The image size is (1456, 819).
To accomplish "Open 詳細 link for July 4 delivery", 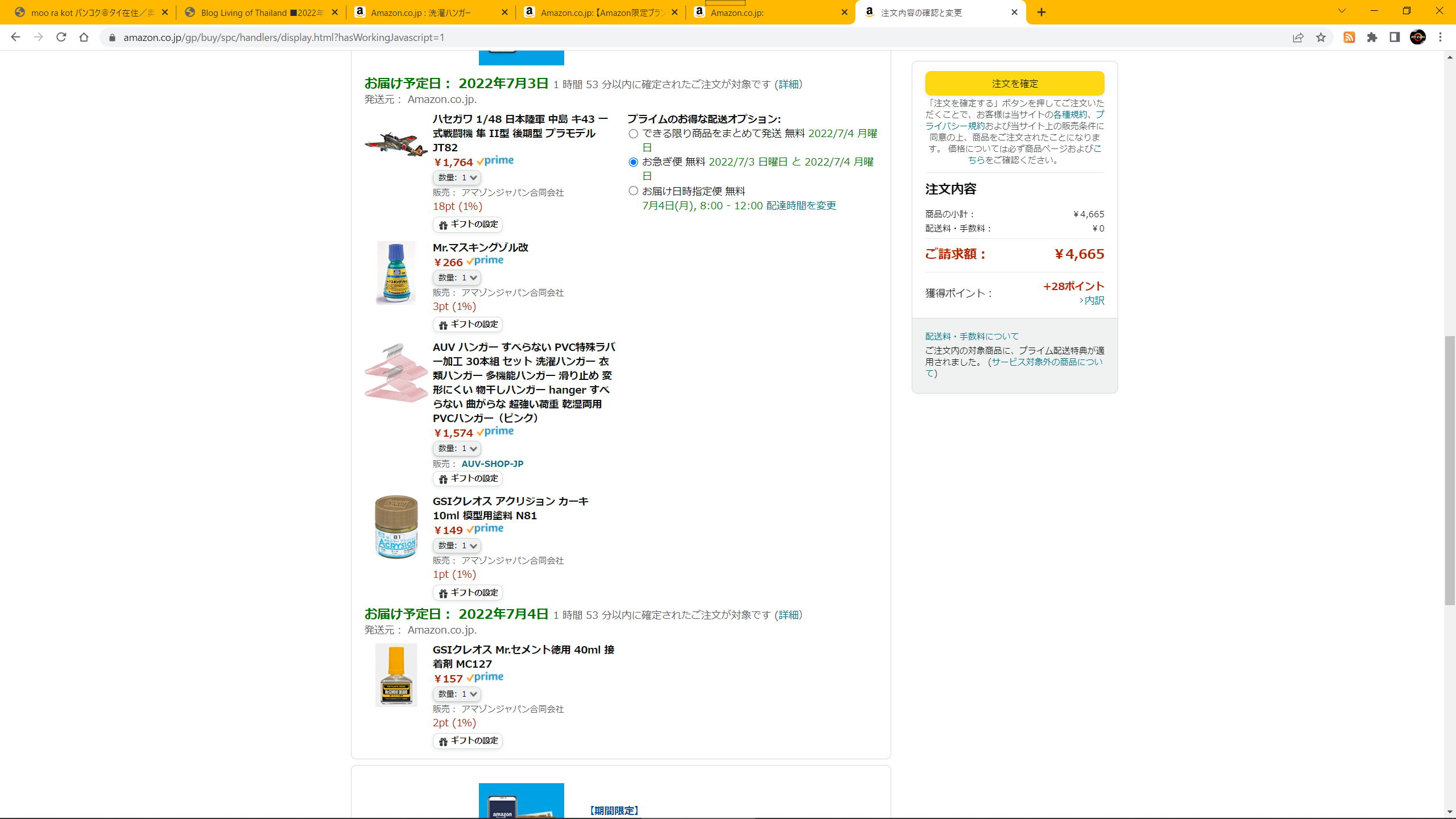I will 788,615.
